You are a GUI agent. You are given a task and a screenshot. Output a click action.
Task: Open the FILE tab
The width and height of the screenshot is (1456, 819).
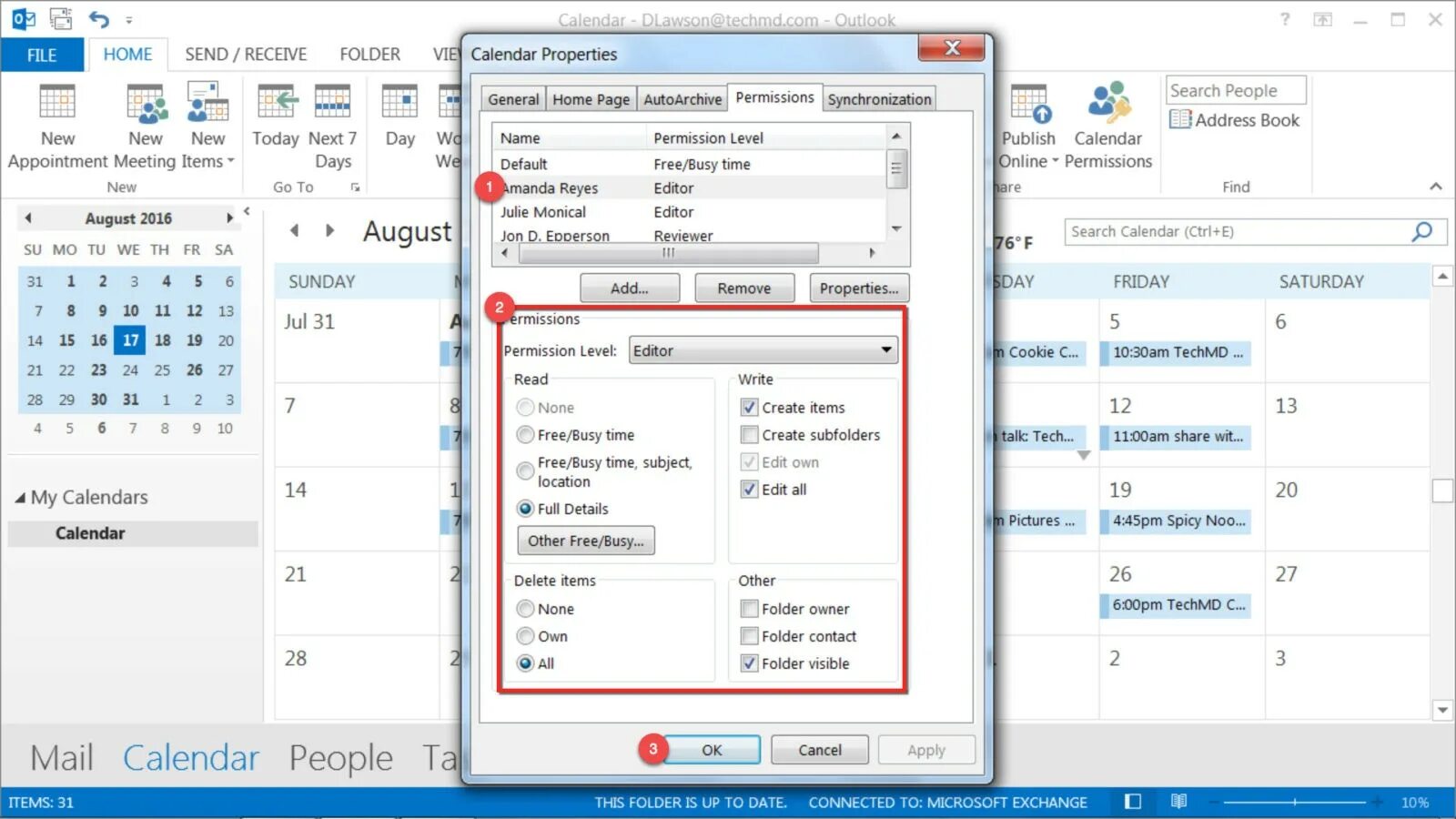pyautogui.click(x=42, y=55)
